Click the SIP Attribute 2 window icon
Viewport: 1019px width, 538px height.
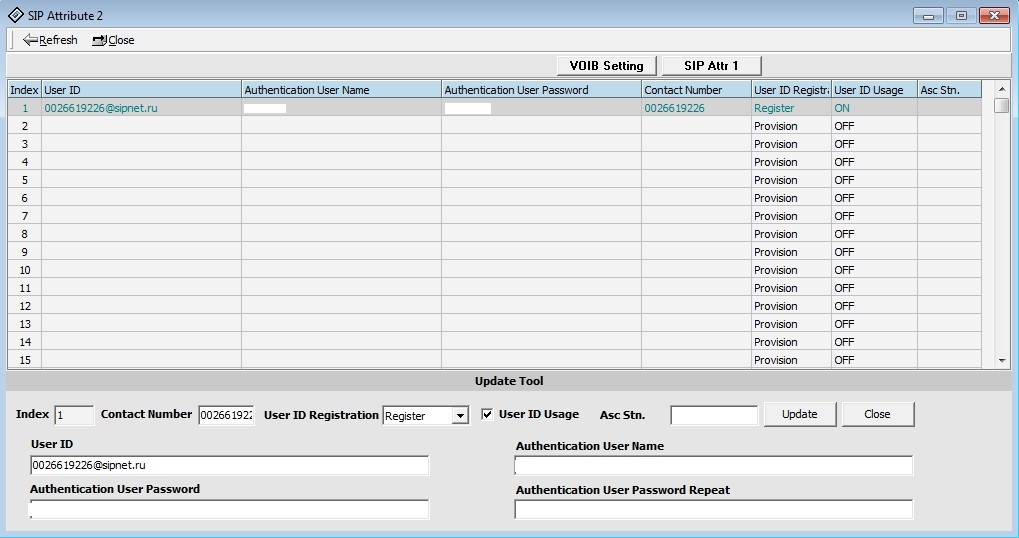15,16
